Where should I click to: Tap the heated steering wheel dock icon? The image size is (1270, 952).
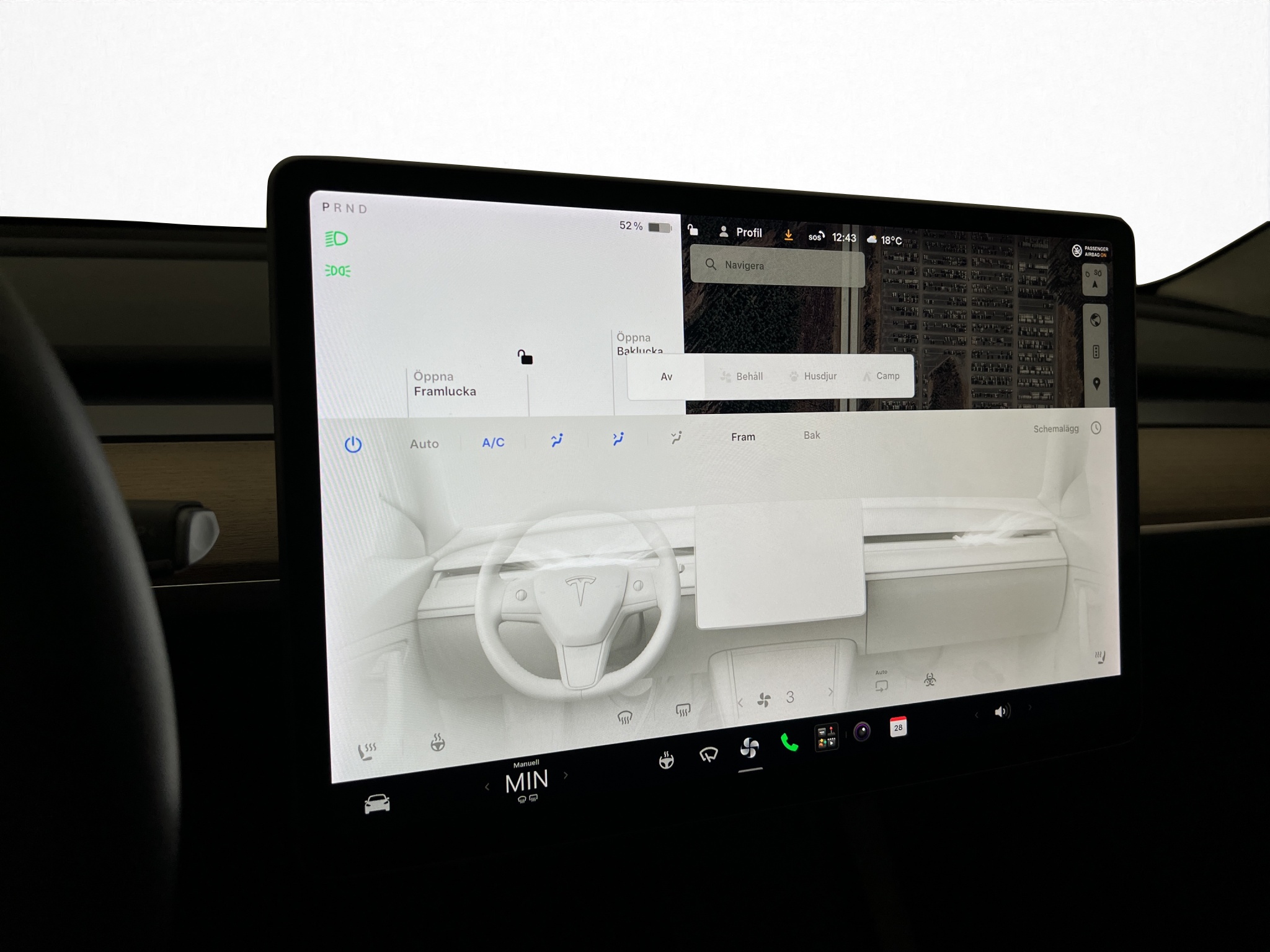tap(667, 760)
